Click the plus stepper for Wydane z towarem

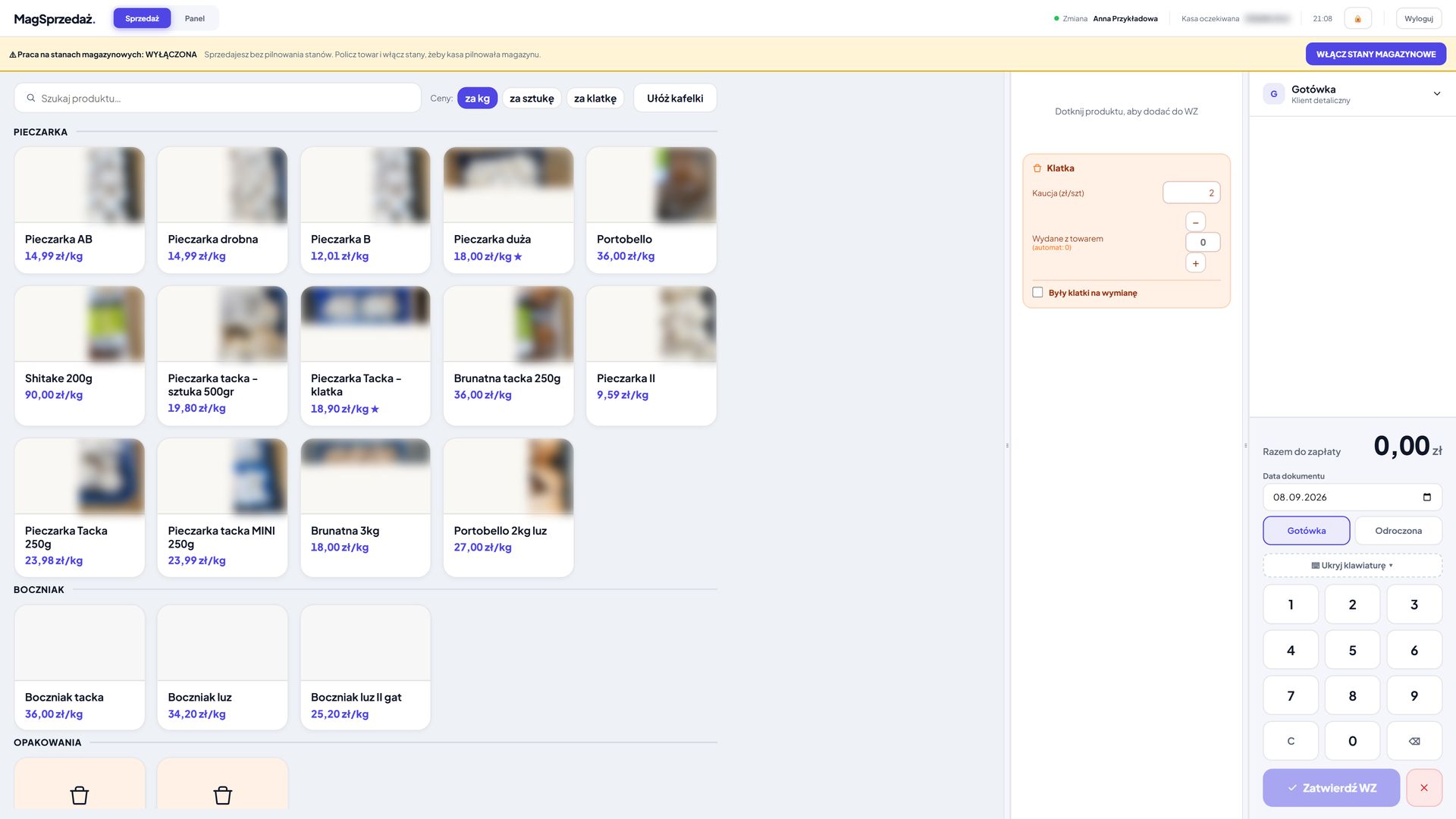point(1195,263)
